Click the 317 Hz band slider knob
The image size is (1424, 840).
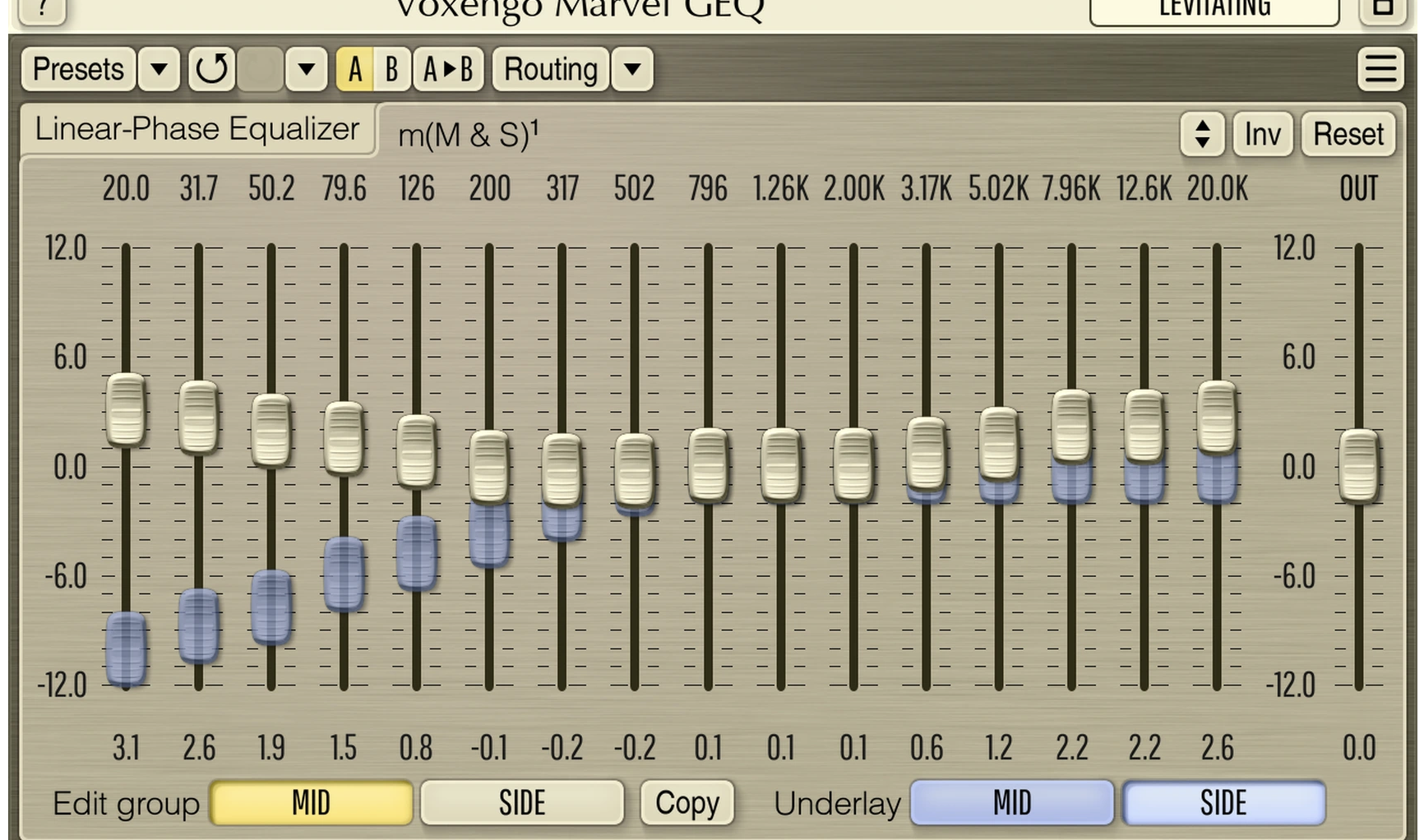[562, 469]
